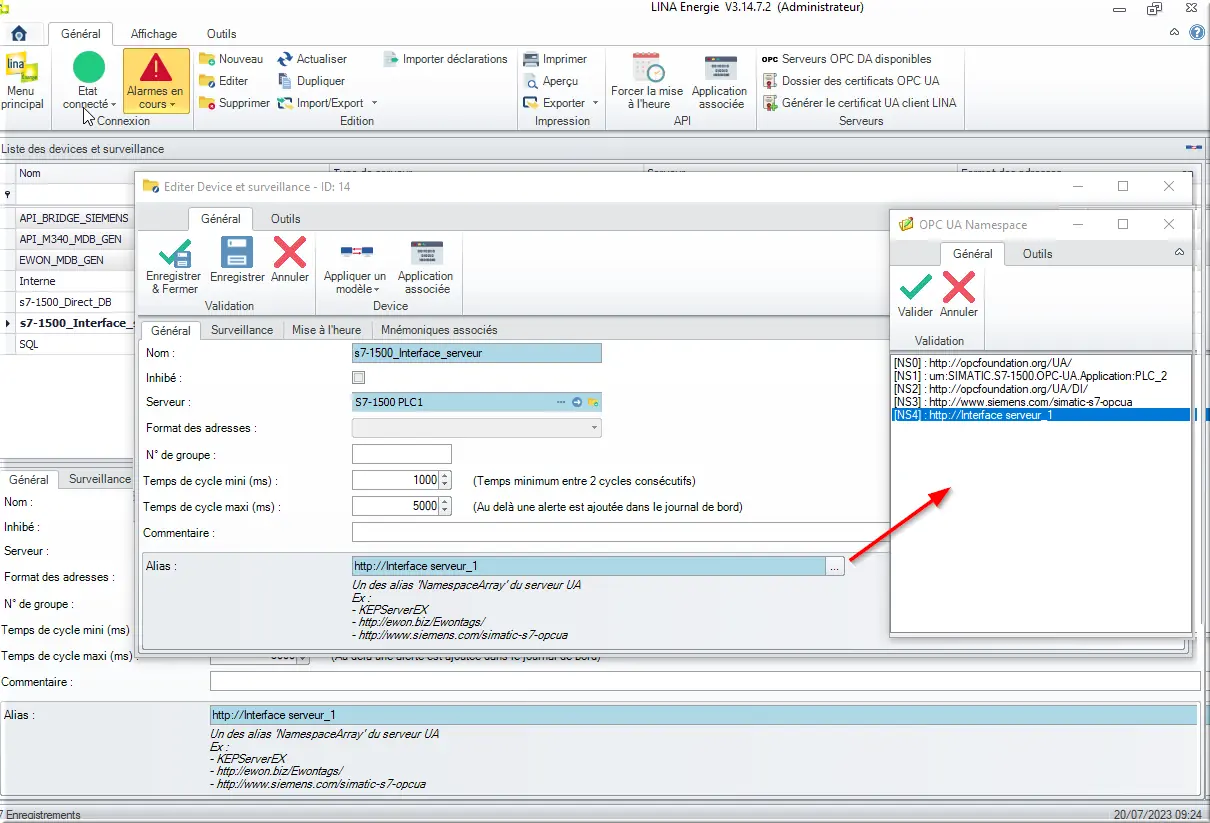Select the [NS0] opcfoundation.org/UA/ entry
1210x823 pixels.
coord(1040,363)
